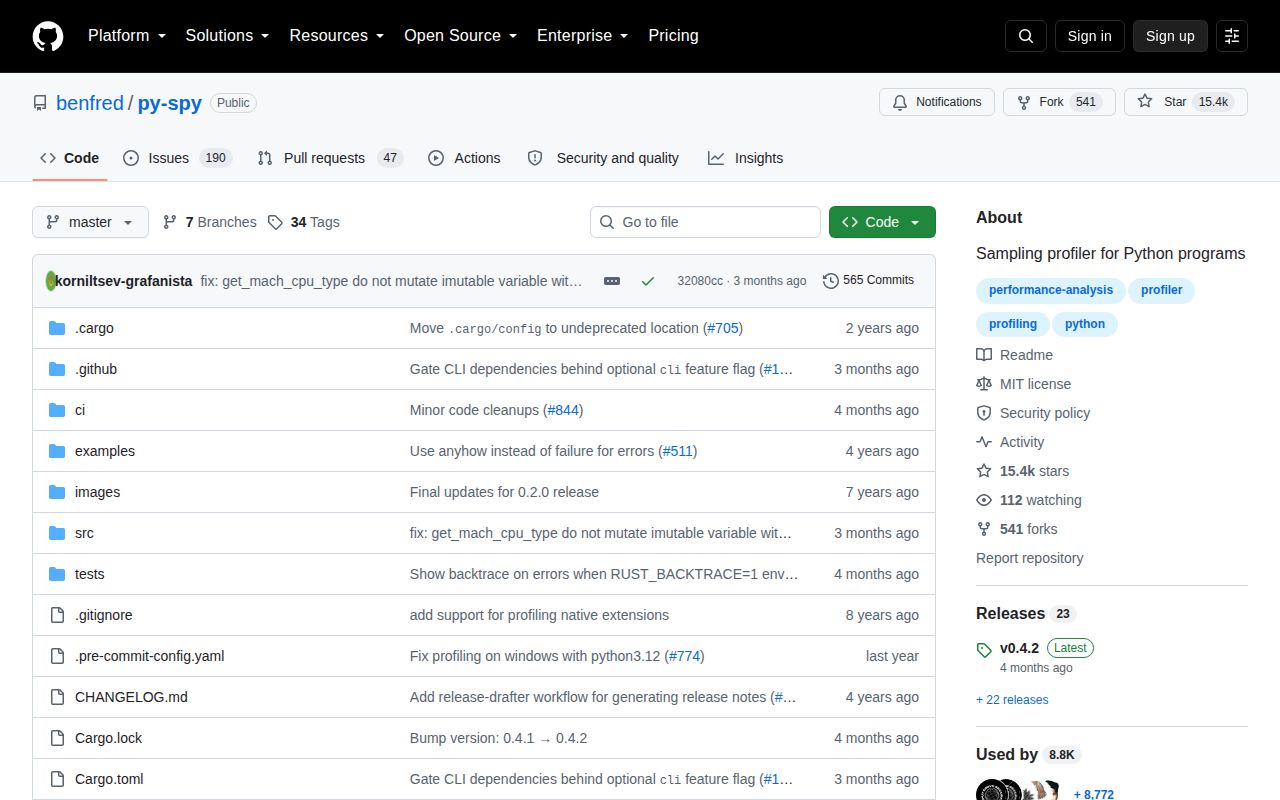1280x800 pixels.
Task: Switch to the Issues tab
Action: click(x=177, y=158)
